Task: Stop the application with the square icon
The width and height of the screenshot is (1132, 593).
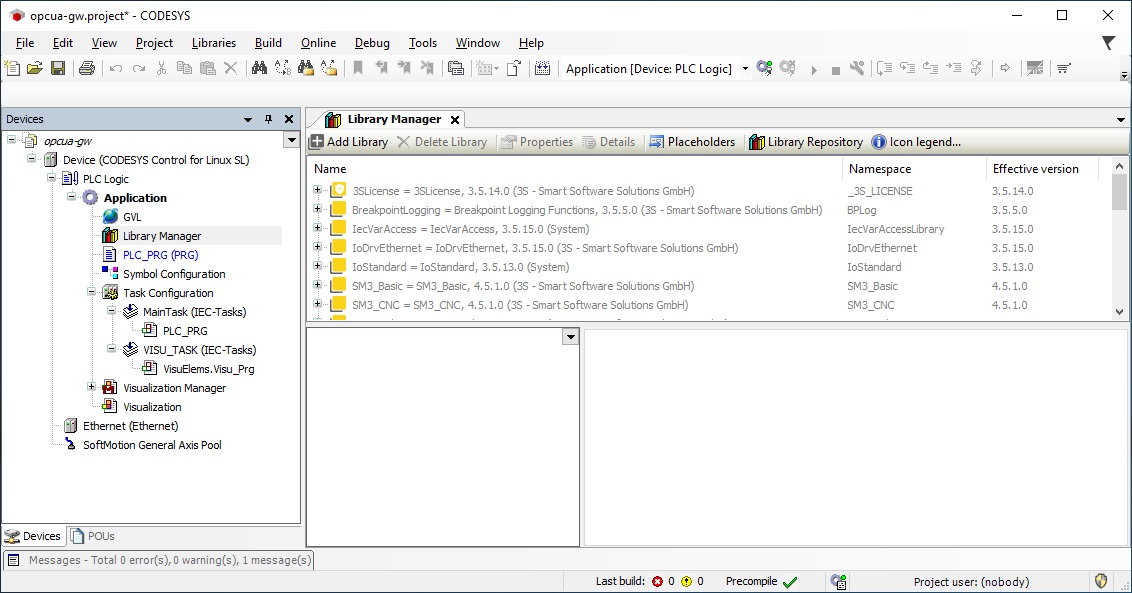Action: pyautogui.click(x=835, y=70)
